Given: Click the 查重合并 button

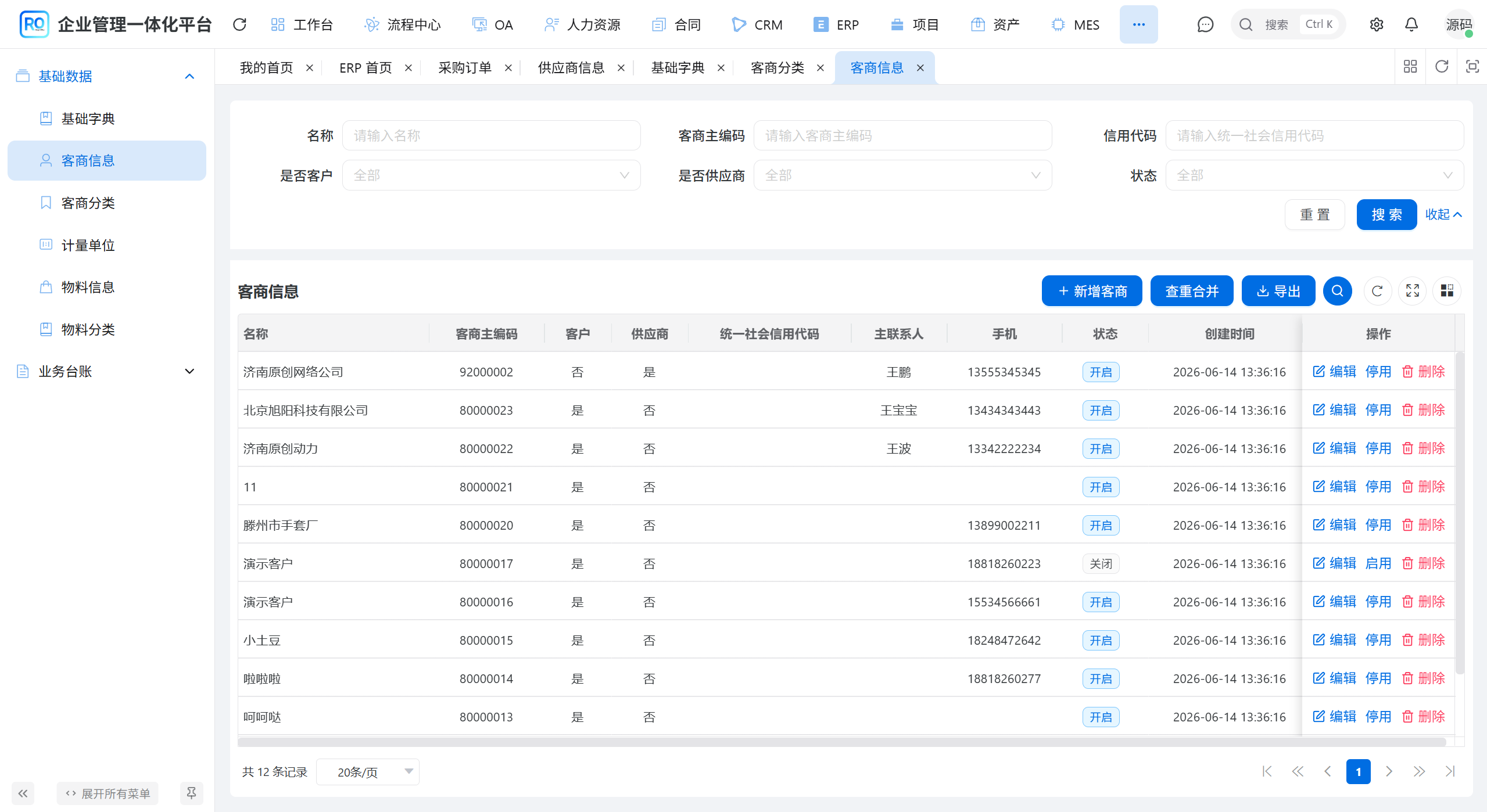Looking at the screenshot, I should point(1192,291).
